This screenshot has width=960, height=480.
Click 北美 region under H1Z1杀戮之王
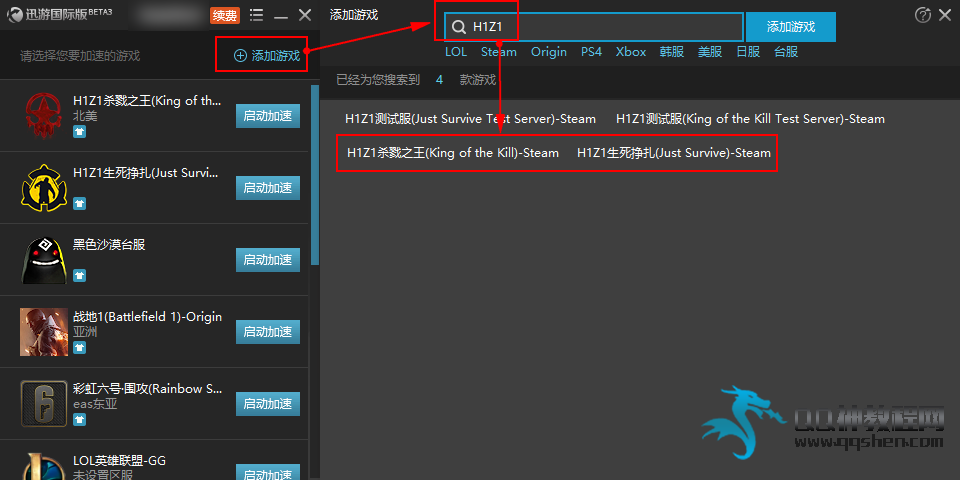point(85,116)
